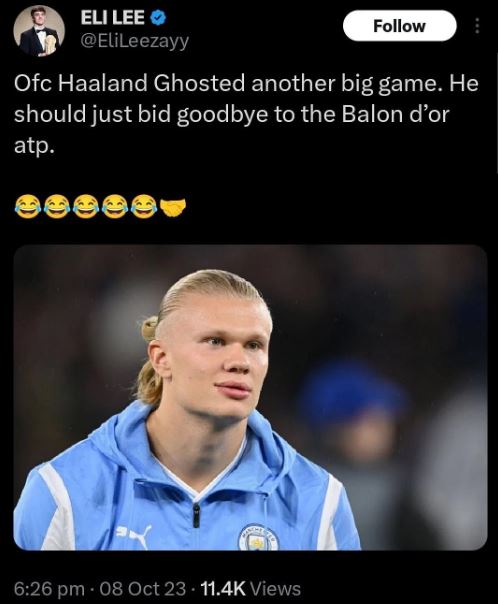Click the handshake emoji
Viewport: 498px width, 604px height.
173,206
